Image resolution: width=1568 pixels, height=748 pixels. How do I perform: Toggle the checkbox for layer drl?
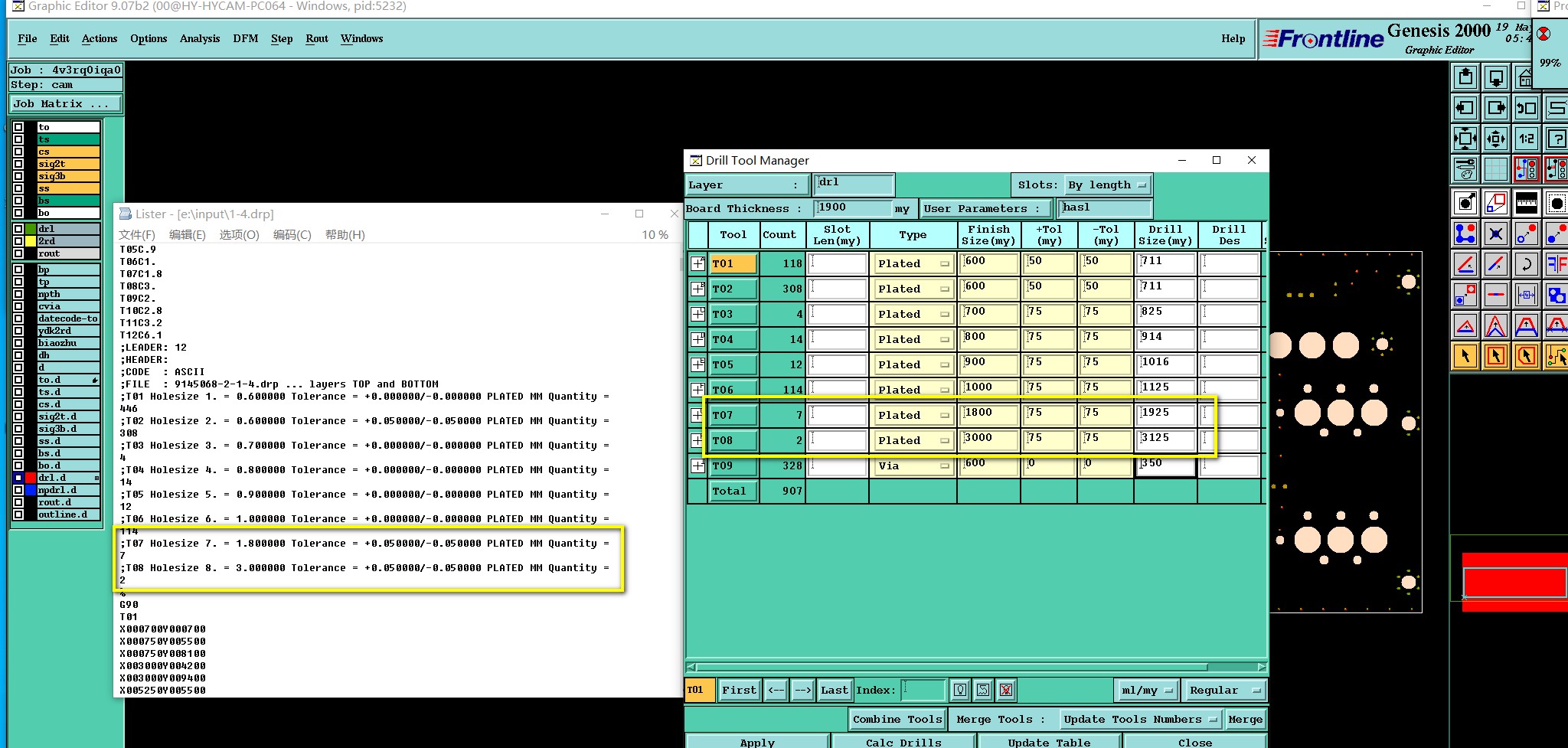[x=18, y=229]
